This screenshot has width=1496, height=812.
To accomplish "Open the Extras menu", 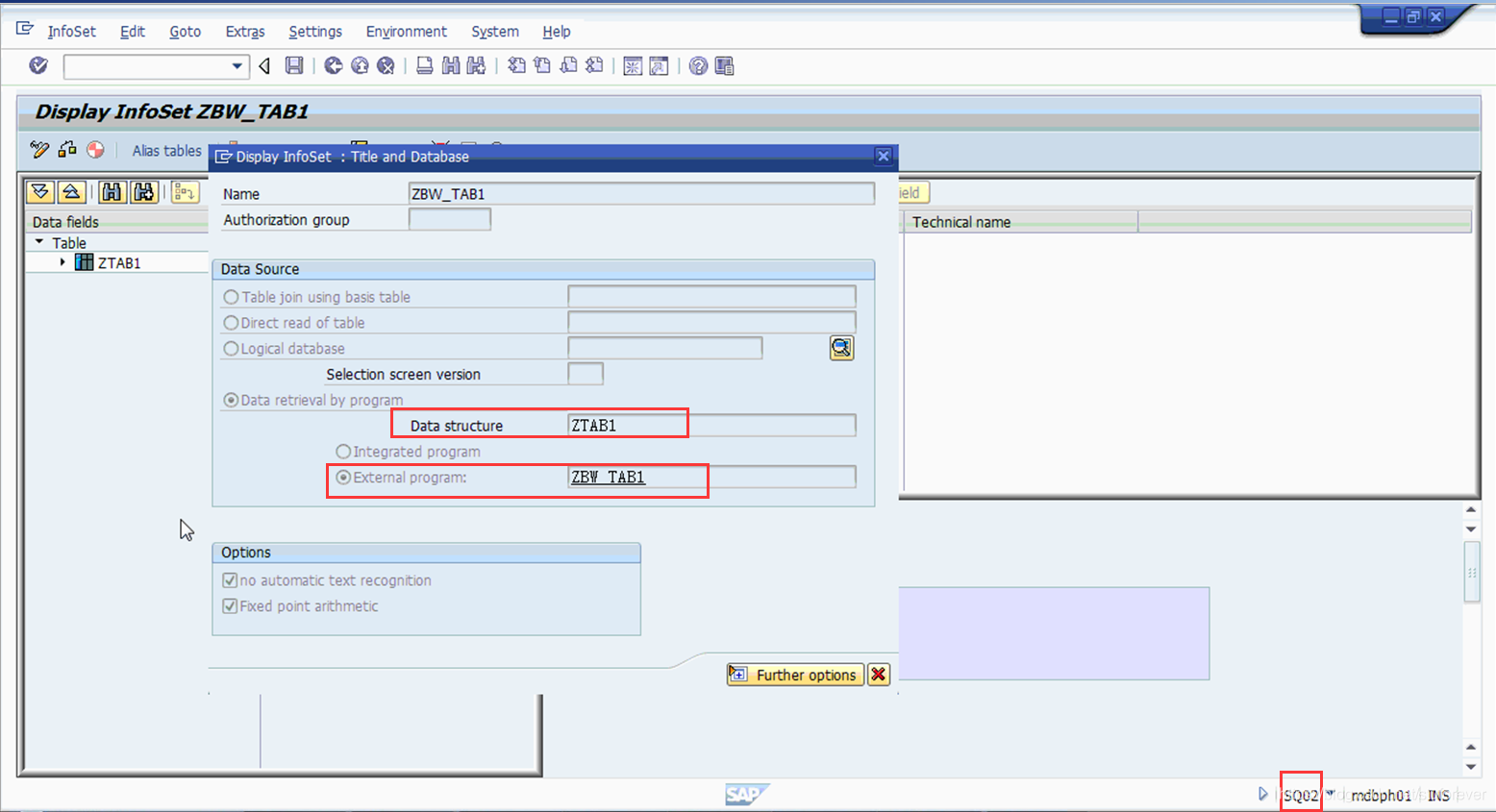I will click(x=245, y=32).
